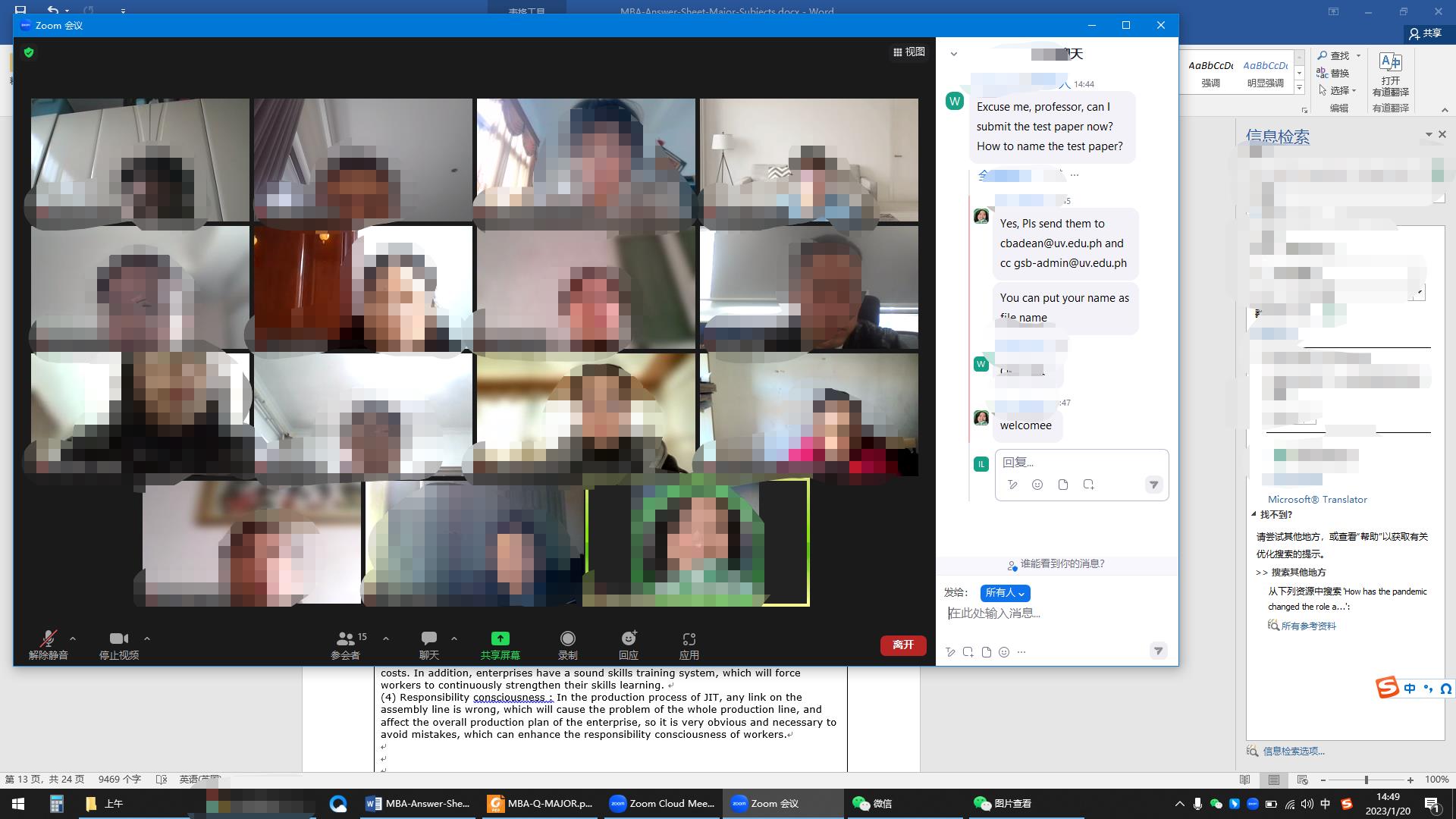
Task: Open Select (选择) dropdown in Word ribbon
Action: (x=1337, y=90)
